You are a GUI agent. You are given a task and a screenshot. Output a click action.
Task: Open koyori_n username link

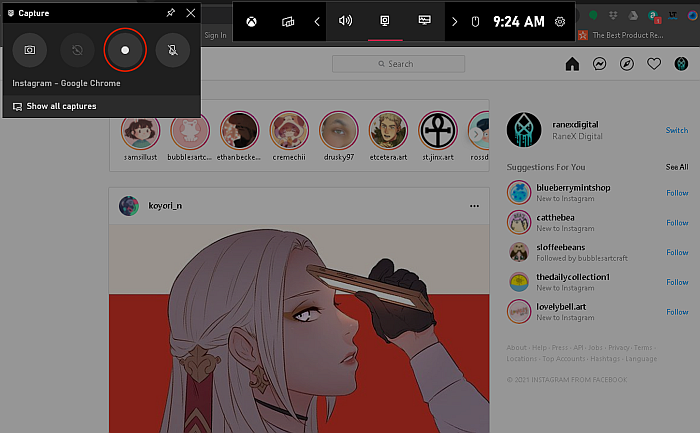[x=165, y=206]
